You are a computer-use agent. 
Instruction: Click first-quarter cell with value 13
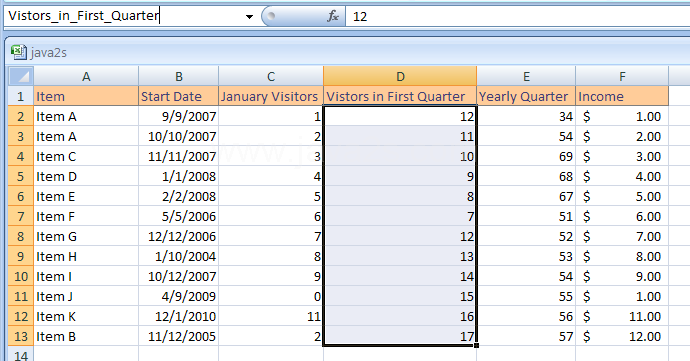(400, 256)
